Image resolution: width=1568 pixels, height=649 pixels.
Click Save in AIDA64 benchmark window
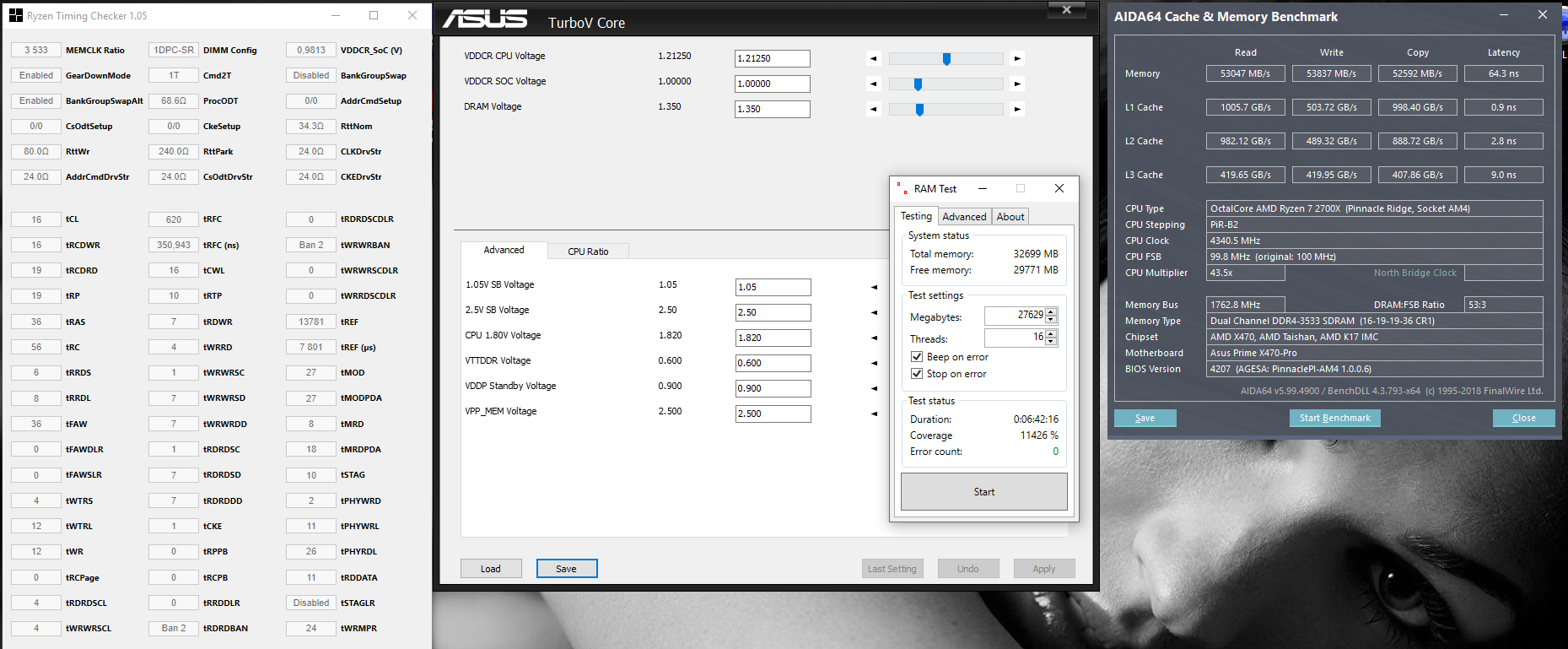[1145, 418]
